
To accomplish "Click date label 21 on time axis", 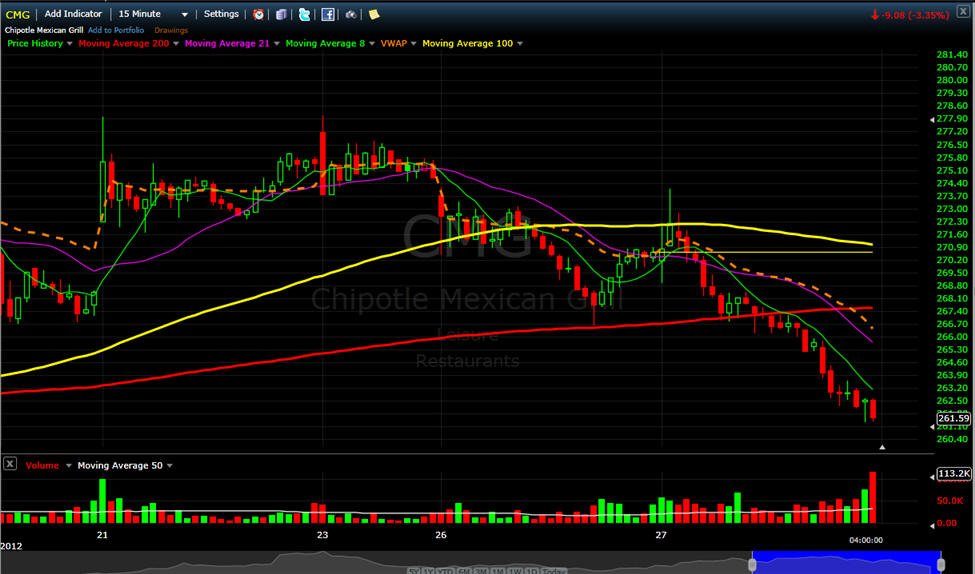I will pos(102,535).
